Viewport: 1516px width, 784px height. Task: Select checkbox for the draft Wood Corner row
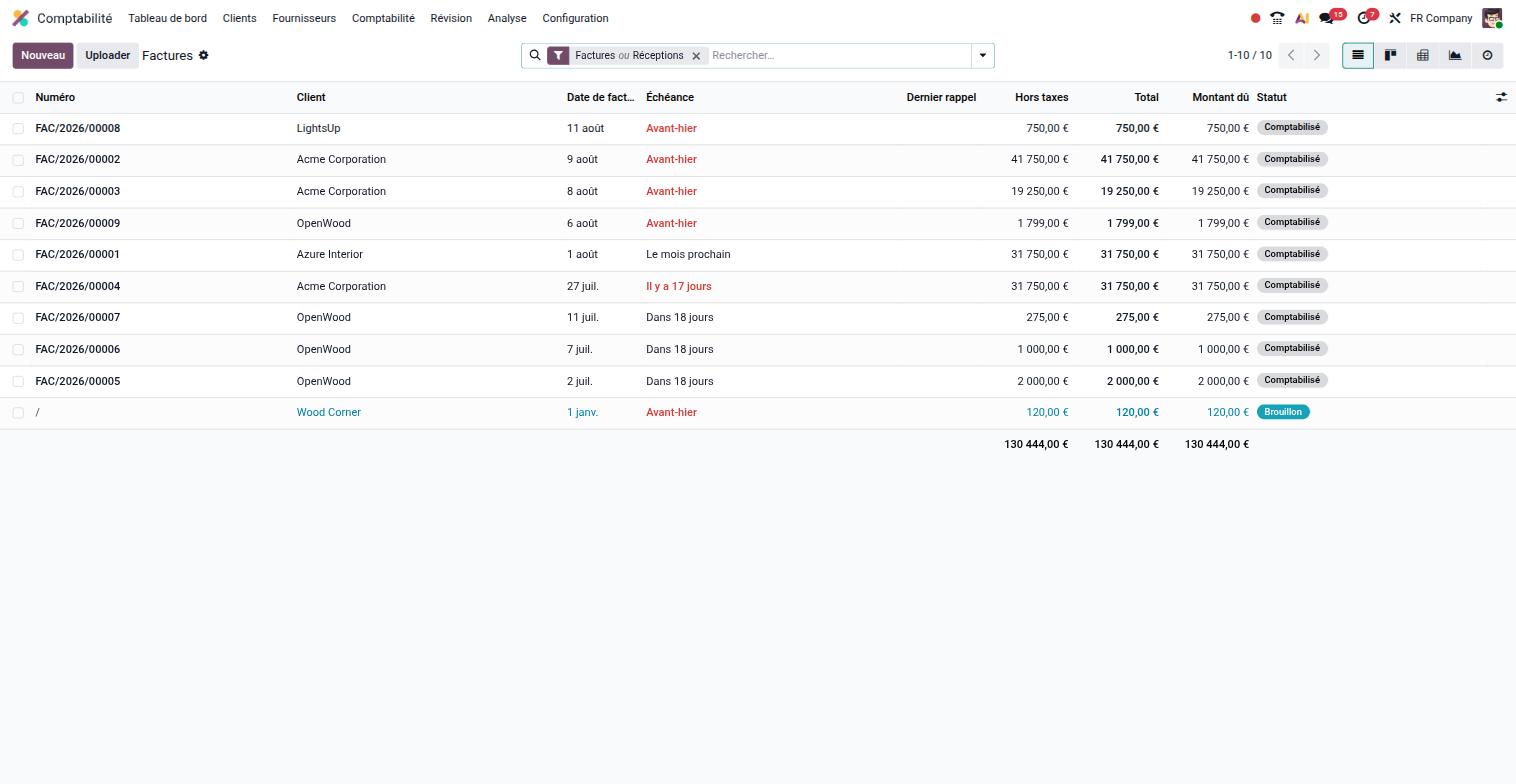click(18, 412)
